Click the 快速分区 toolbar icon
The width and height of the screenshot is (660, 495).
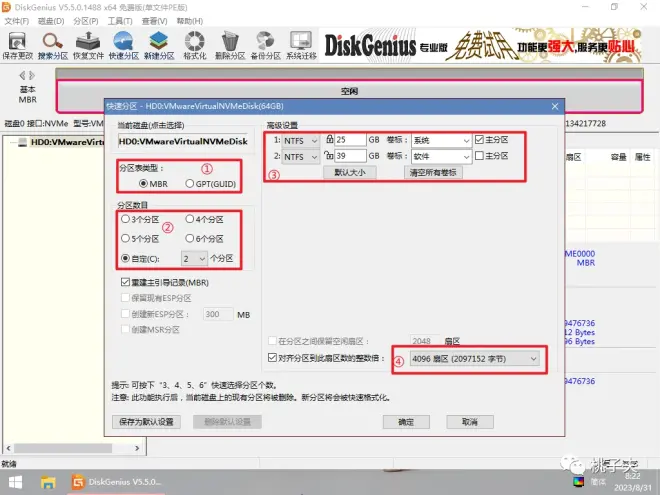coord(123,45)
